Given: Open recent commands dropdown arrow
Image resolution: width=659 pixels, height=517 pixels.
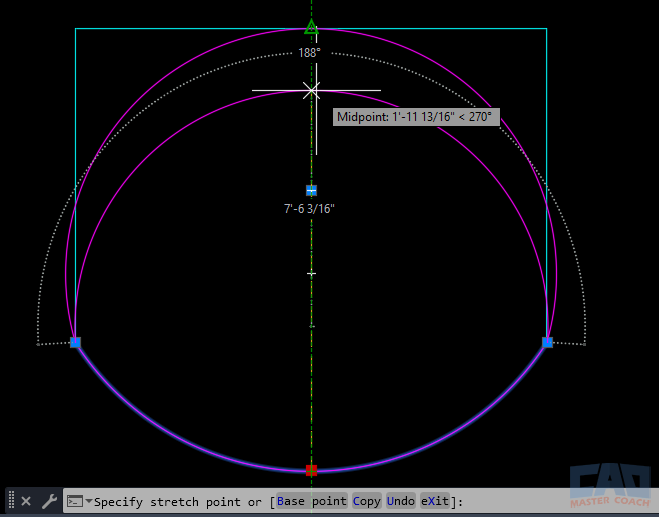Looking at the screenshot, I should coord(89,501).
